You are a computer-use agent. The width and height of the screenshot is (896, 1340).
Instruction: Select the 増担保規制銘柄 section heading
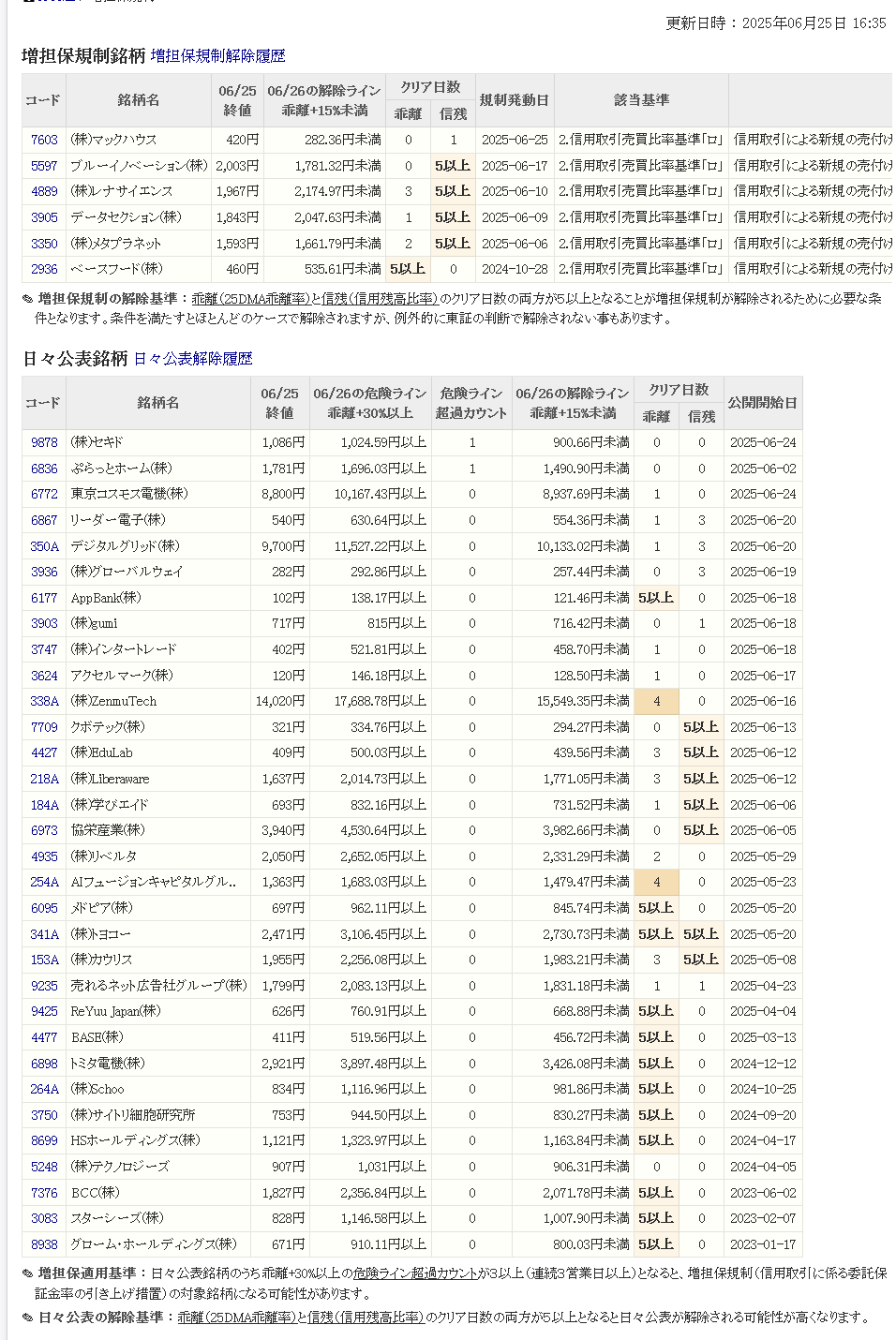click(x=83, y=56)
